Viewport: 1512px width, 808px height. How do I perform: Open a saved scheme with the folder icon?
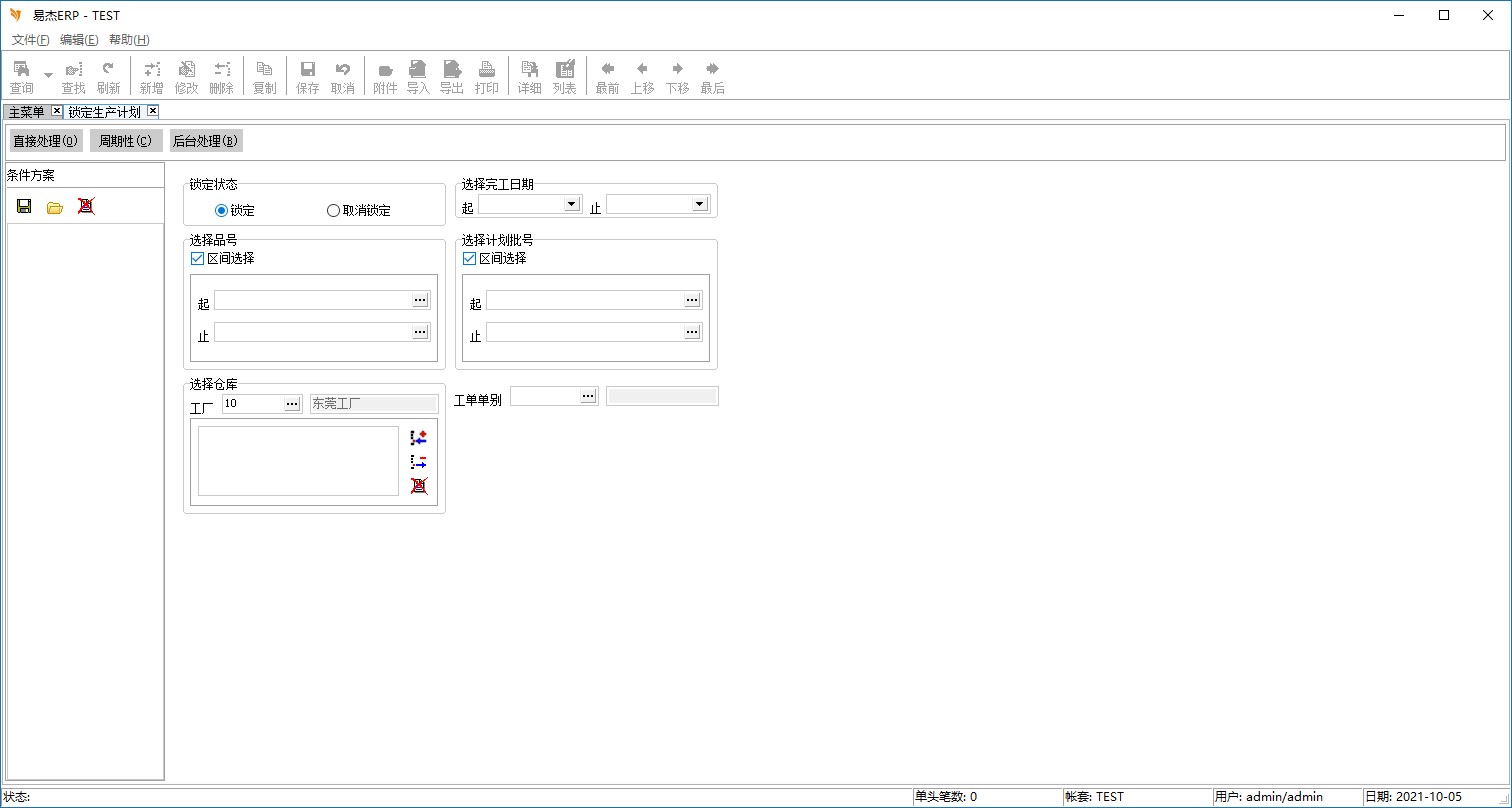click(55, 206)
